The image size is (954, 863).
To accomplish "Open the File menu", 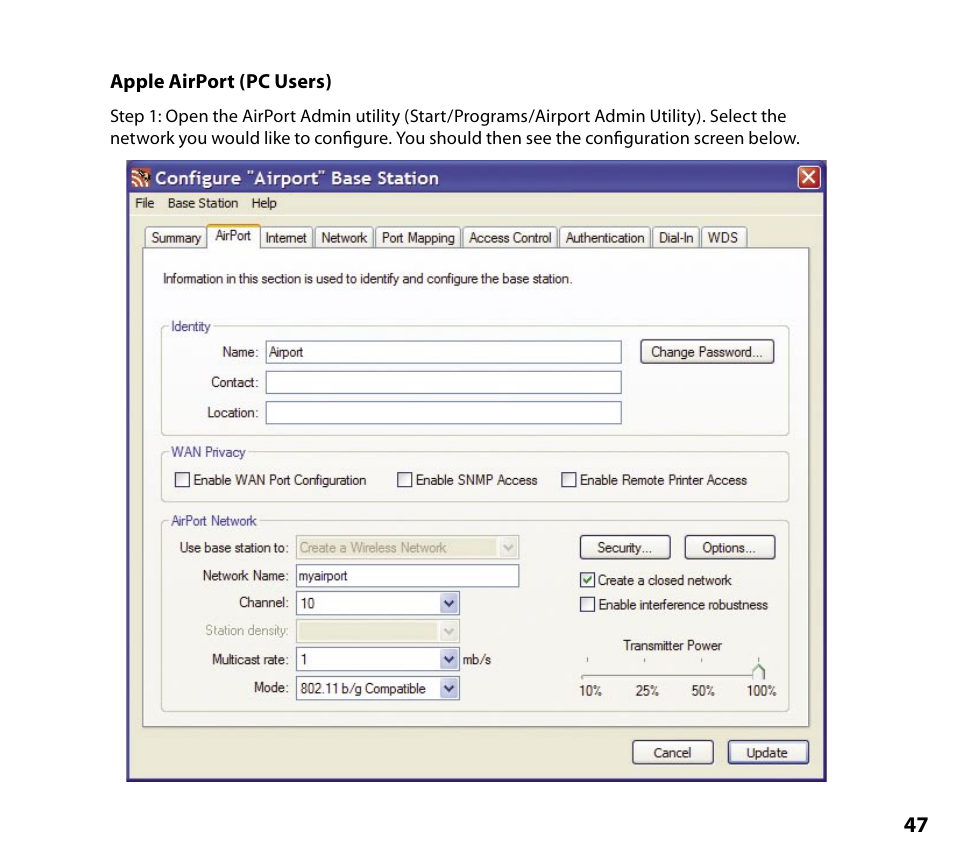I will point(145,203).
